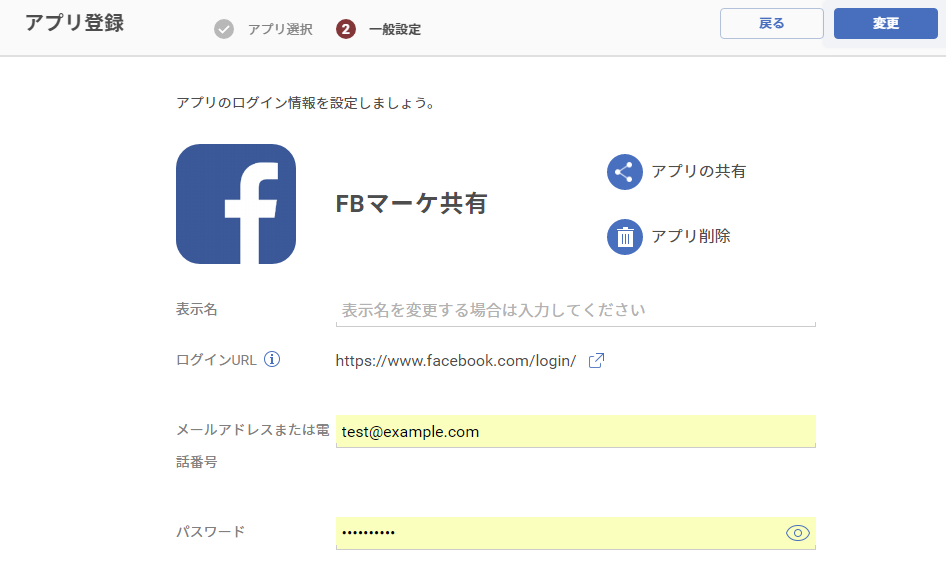Click the ログインURL label text
Viewport: 946px width, 575px height.
click(x=216, y=360)
